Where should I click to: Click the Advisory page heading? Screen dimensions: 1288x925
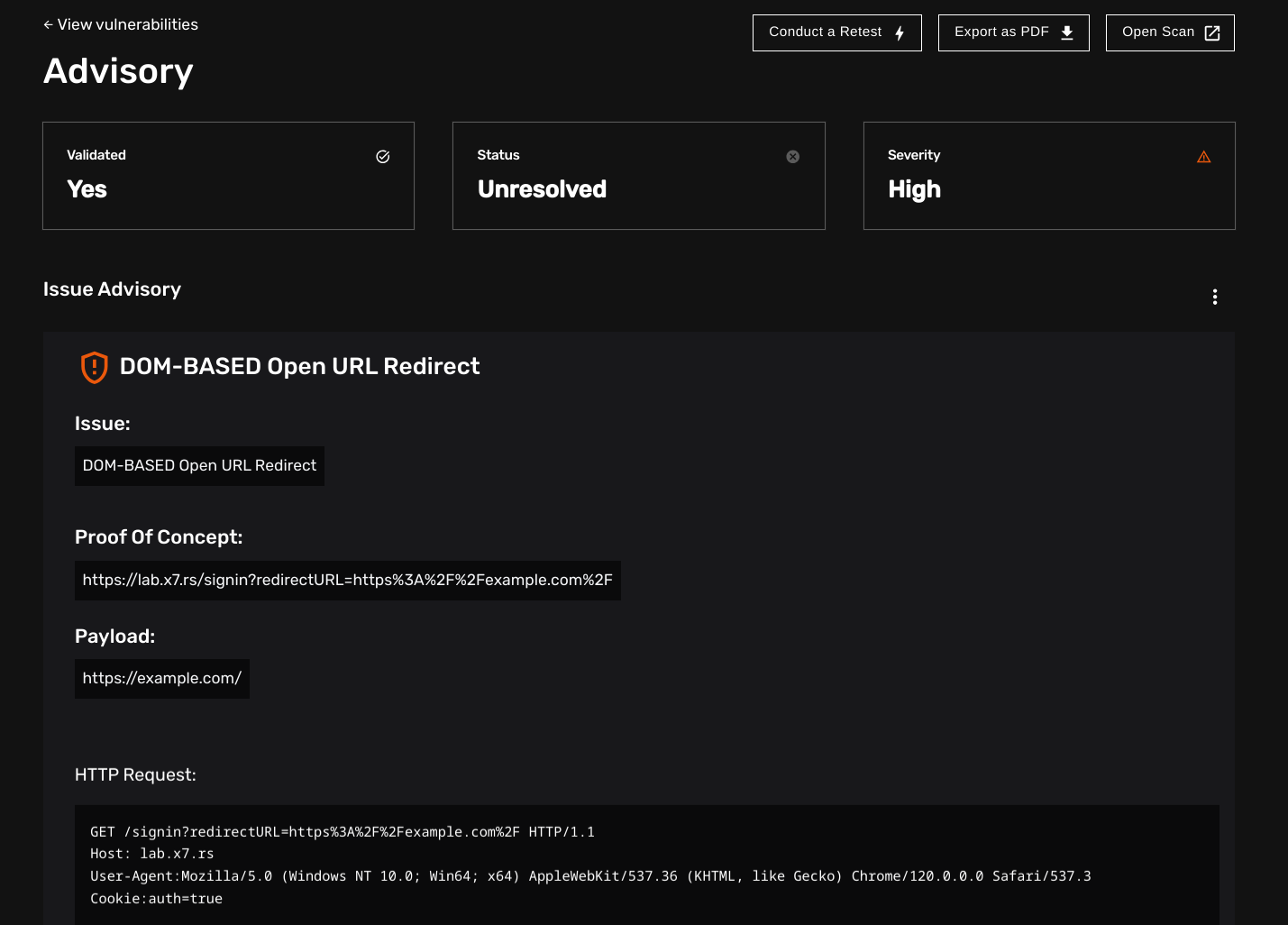pyautogui.click(x=118, y=71)
